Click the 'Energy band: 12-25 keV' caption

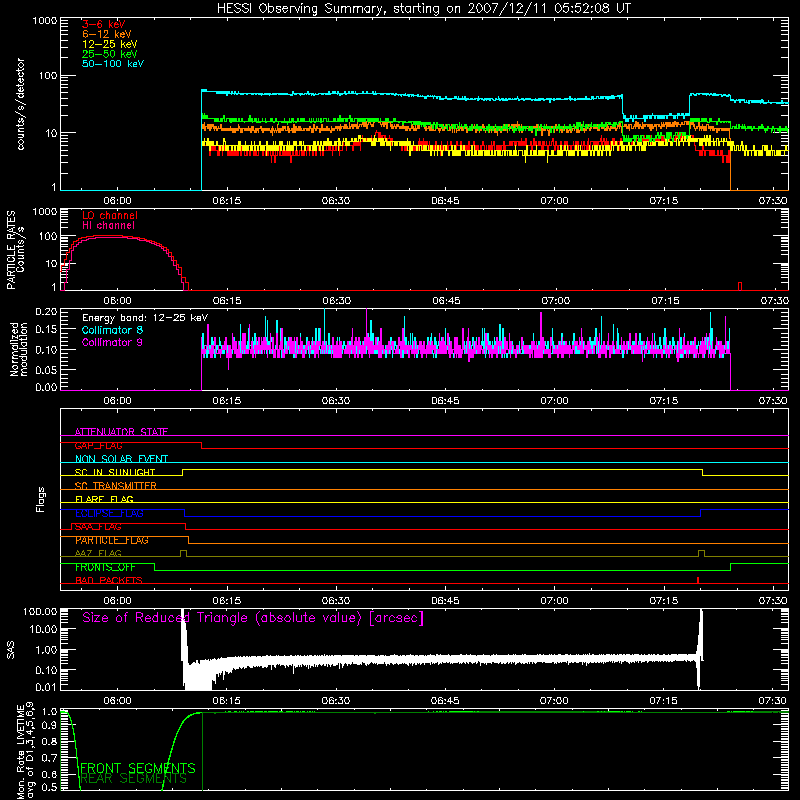tap(145, 318)
